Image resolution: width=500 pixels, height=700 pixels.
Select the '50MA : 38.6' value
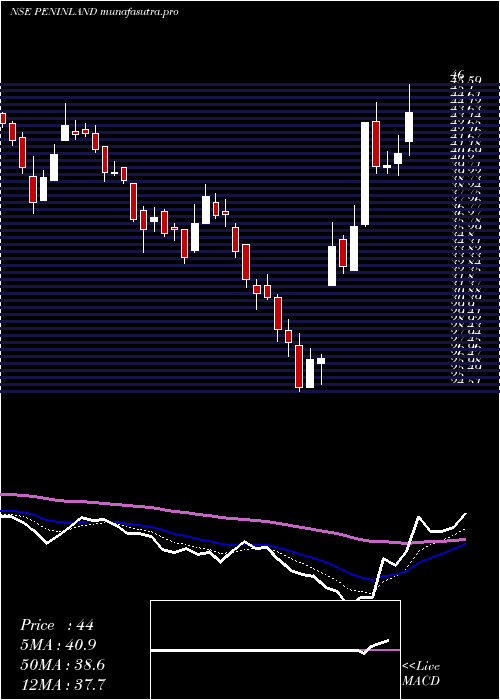click(x=62, y=665)
